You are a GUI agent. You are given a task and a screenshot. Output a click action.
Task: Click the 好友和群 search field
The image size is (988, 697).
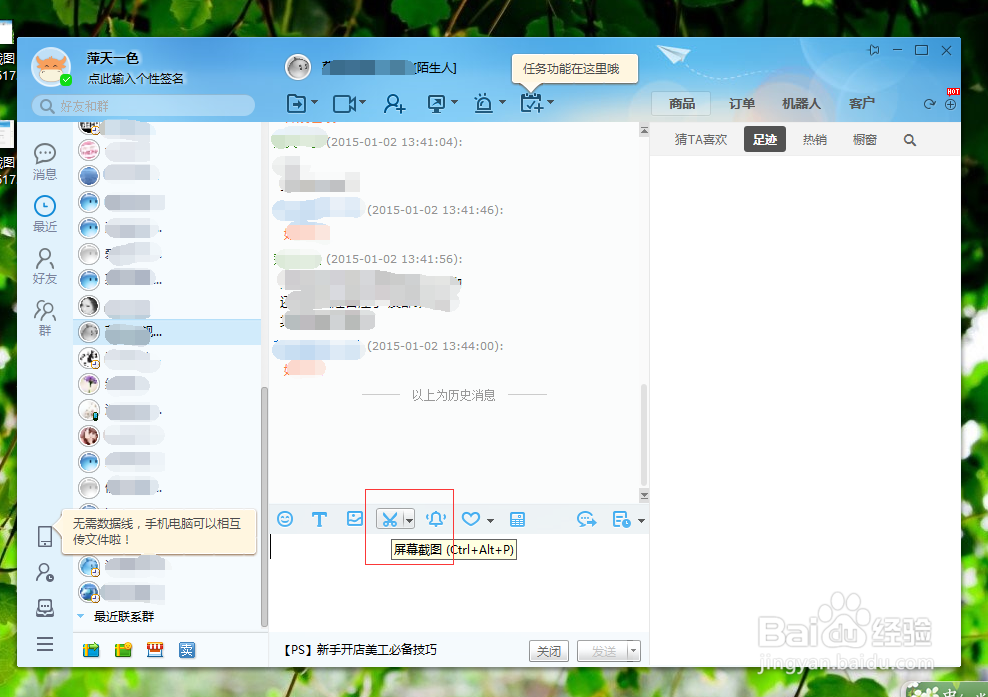[144, 106]
